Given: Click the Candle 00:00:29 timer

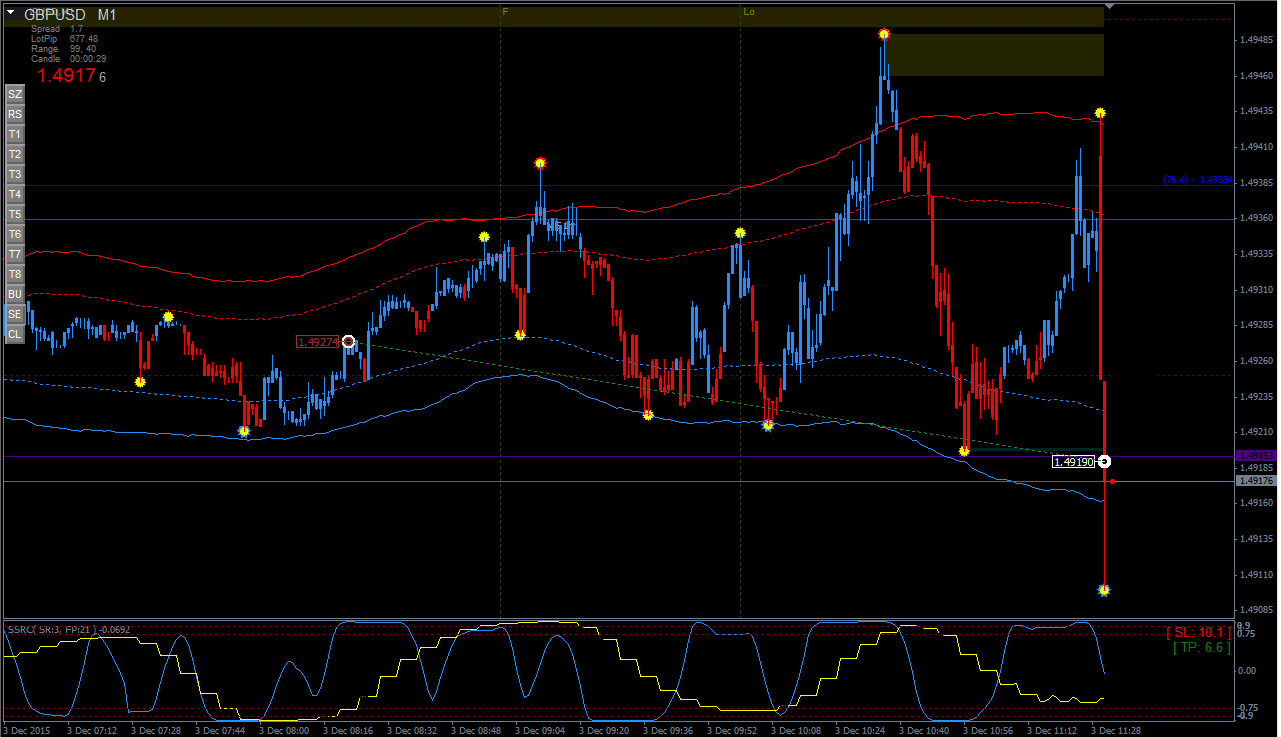Looking at the screenshot, I should click(x=68, y=58).
